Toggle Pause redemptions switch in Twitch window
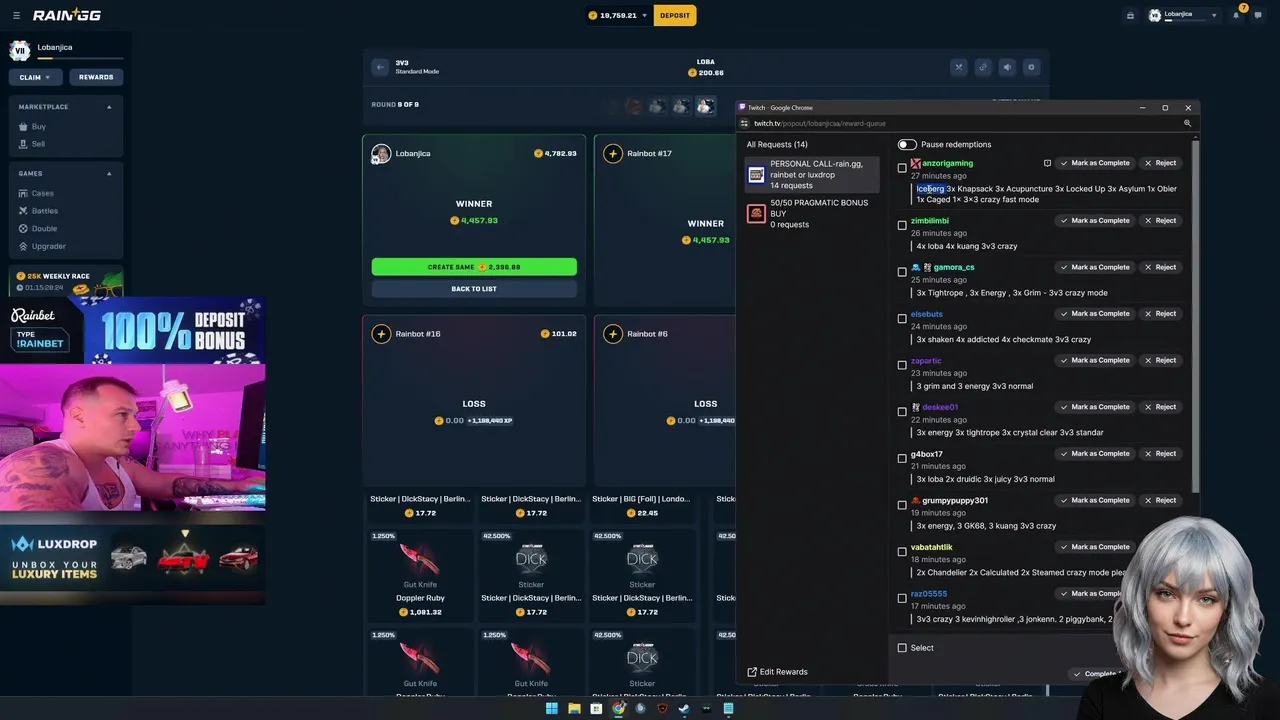1280x720 pixels. (907, 144)
